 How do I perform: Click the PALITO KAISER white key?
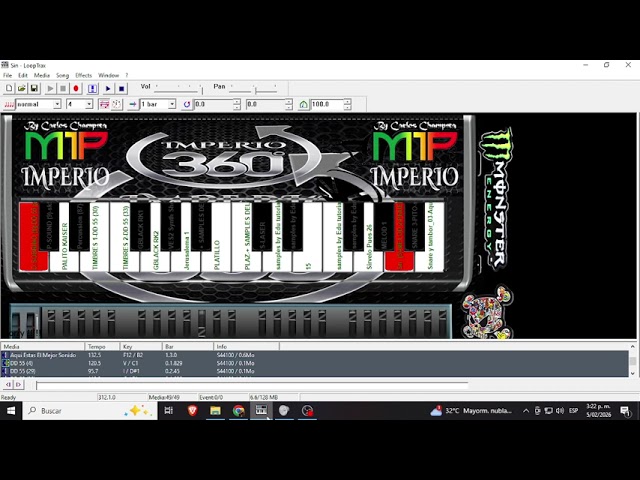point(64,261)
